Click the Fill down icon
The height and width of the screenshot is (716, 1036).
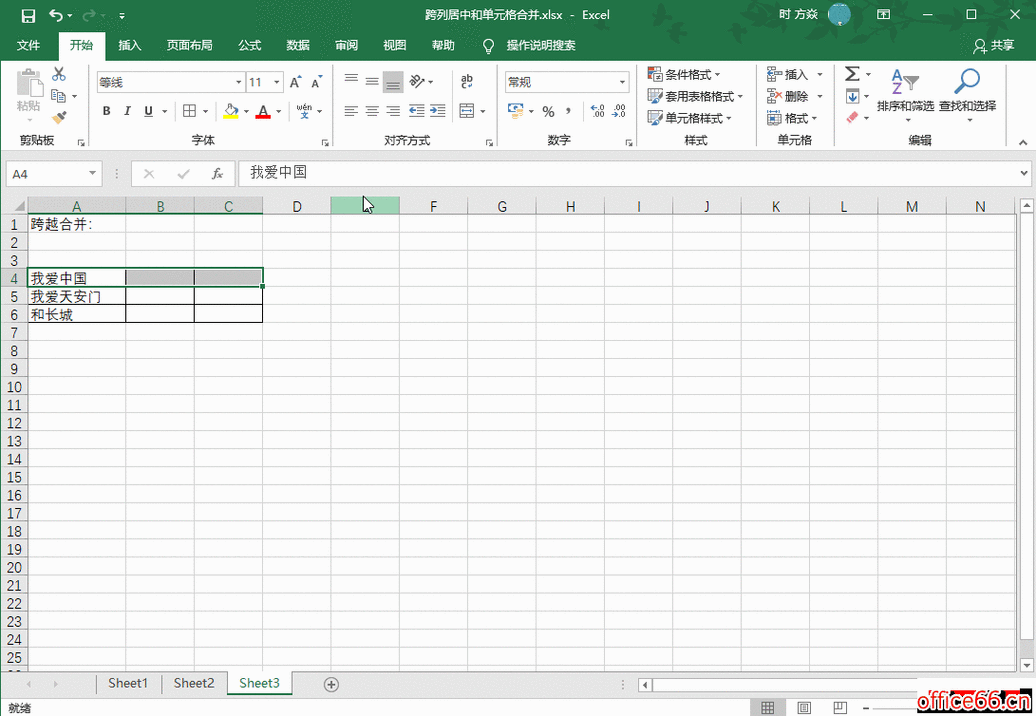[852, 96]
